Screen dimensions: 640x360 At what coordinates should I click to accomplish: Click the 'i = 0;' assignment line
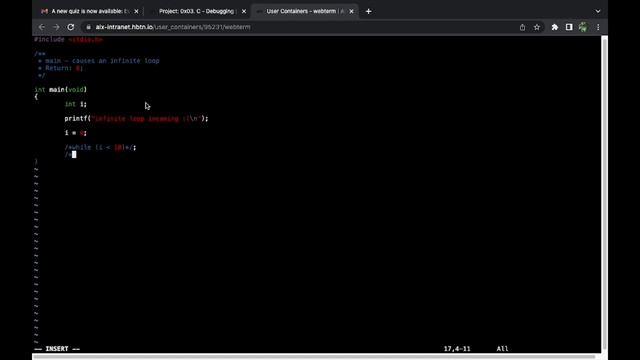click(76, 133)
